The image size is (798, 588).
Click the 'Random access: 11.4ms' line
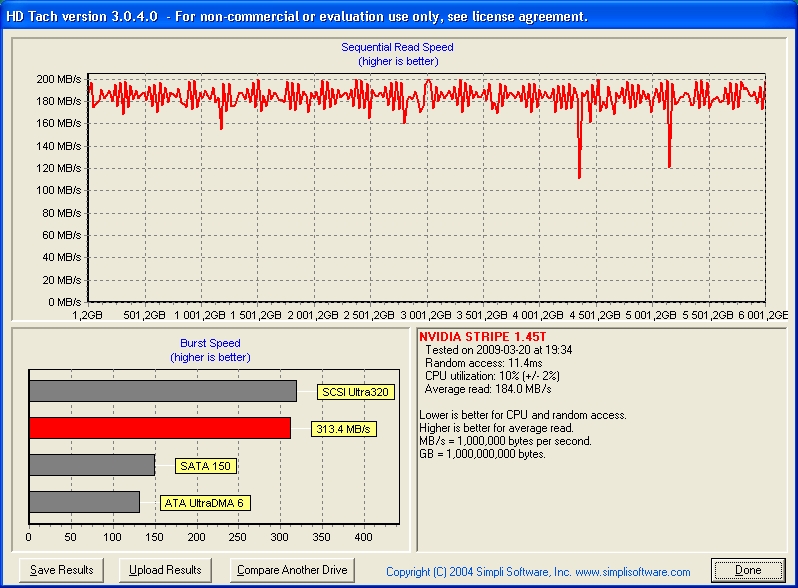click(483, 363)
